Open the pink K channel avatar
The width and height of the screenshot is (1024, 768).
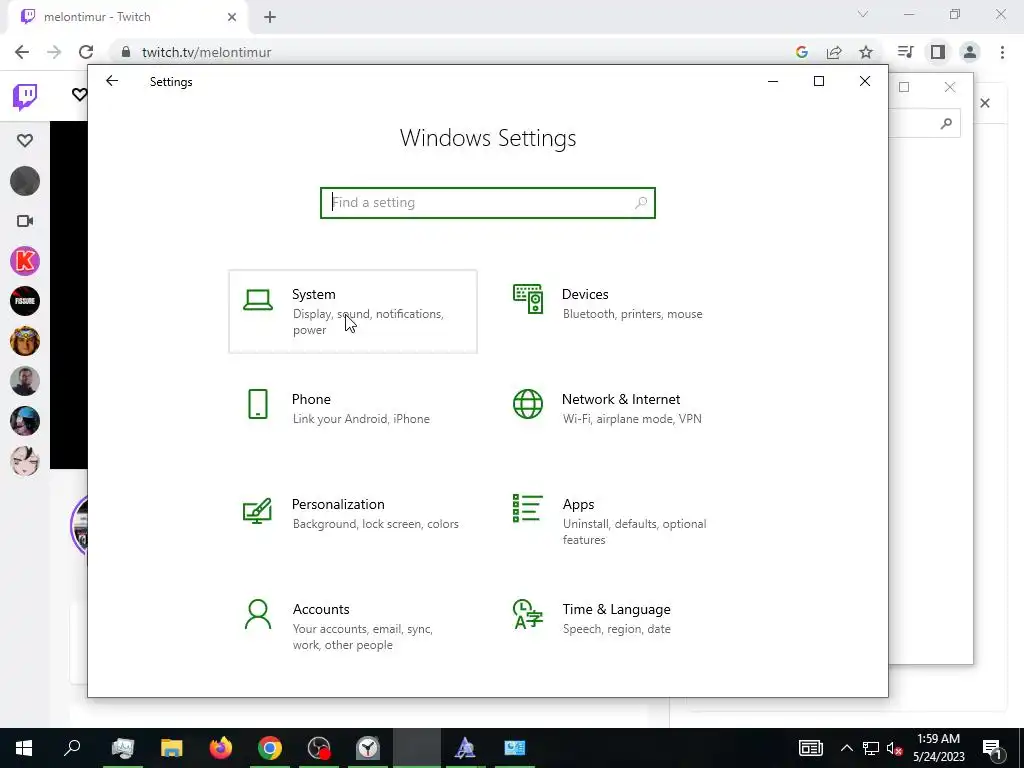pyautogui.click(x=25, y=261)
